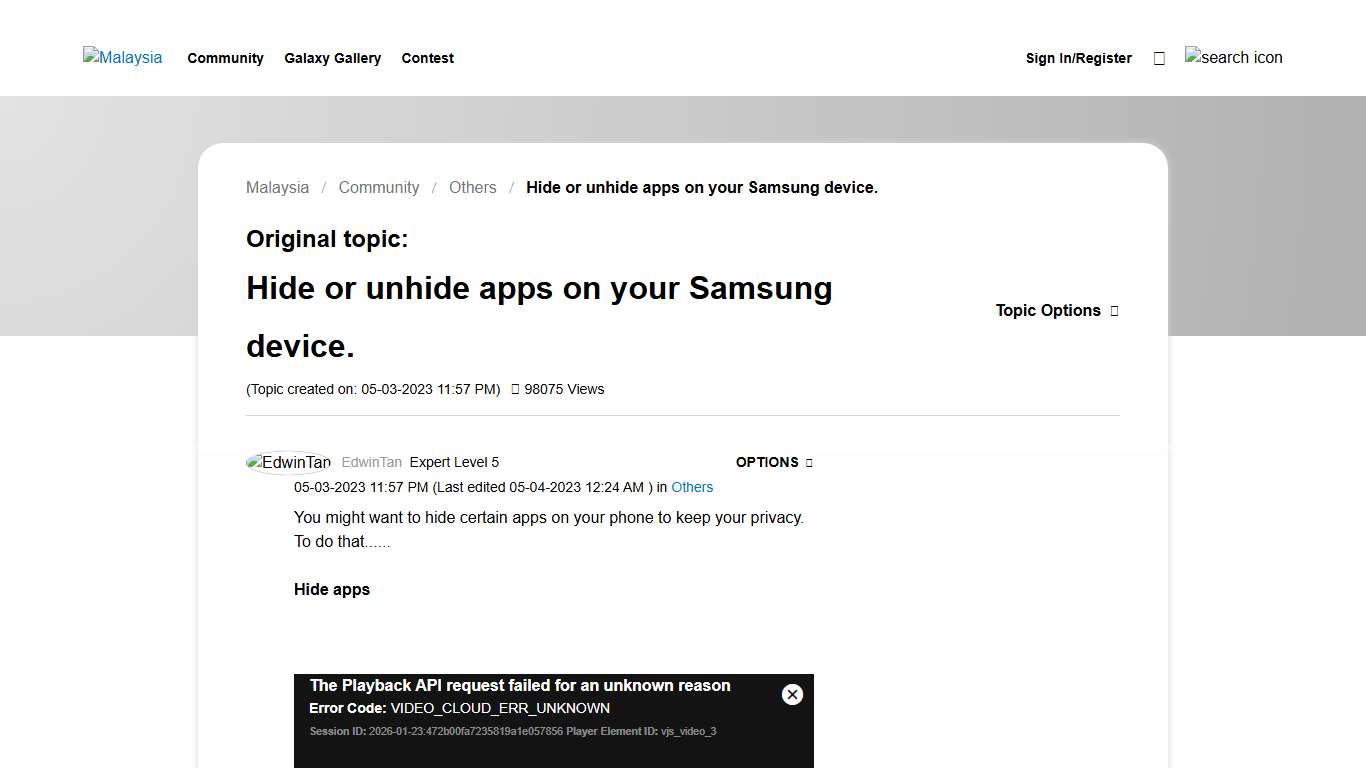Expand the OPTIONS menu on EdwinTan's post
This screenshot has width=1366, height=768.
click(x=766, y=462)
